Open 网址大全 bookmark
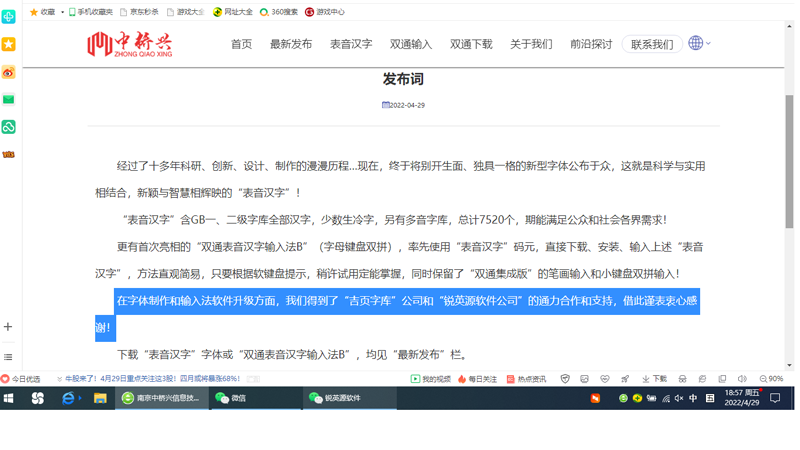Screen dimensions: 800x450 233,12
